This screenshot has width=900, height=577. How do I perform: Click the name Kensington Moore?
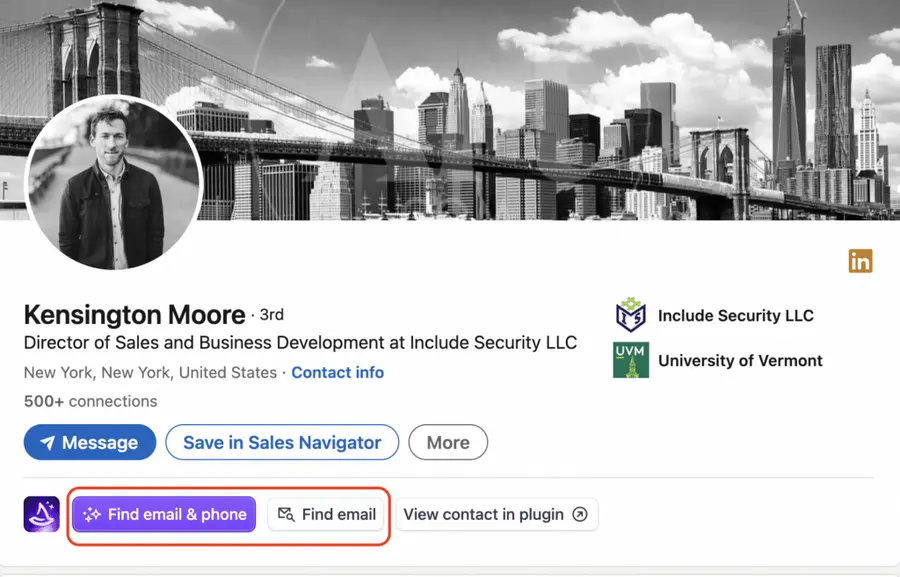tap(134, 314)
